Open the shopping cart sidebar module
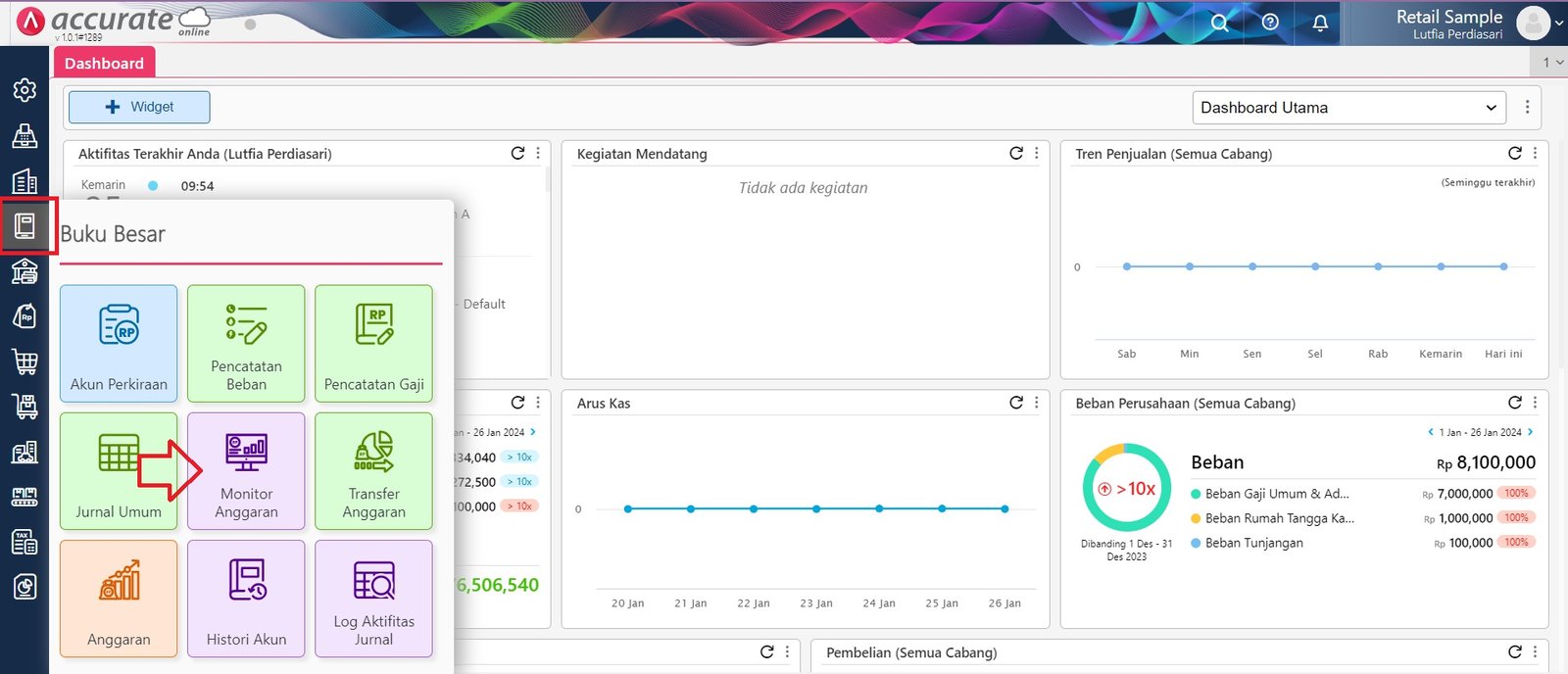Viewport: 1568px width, 674px height. [24, 361]
